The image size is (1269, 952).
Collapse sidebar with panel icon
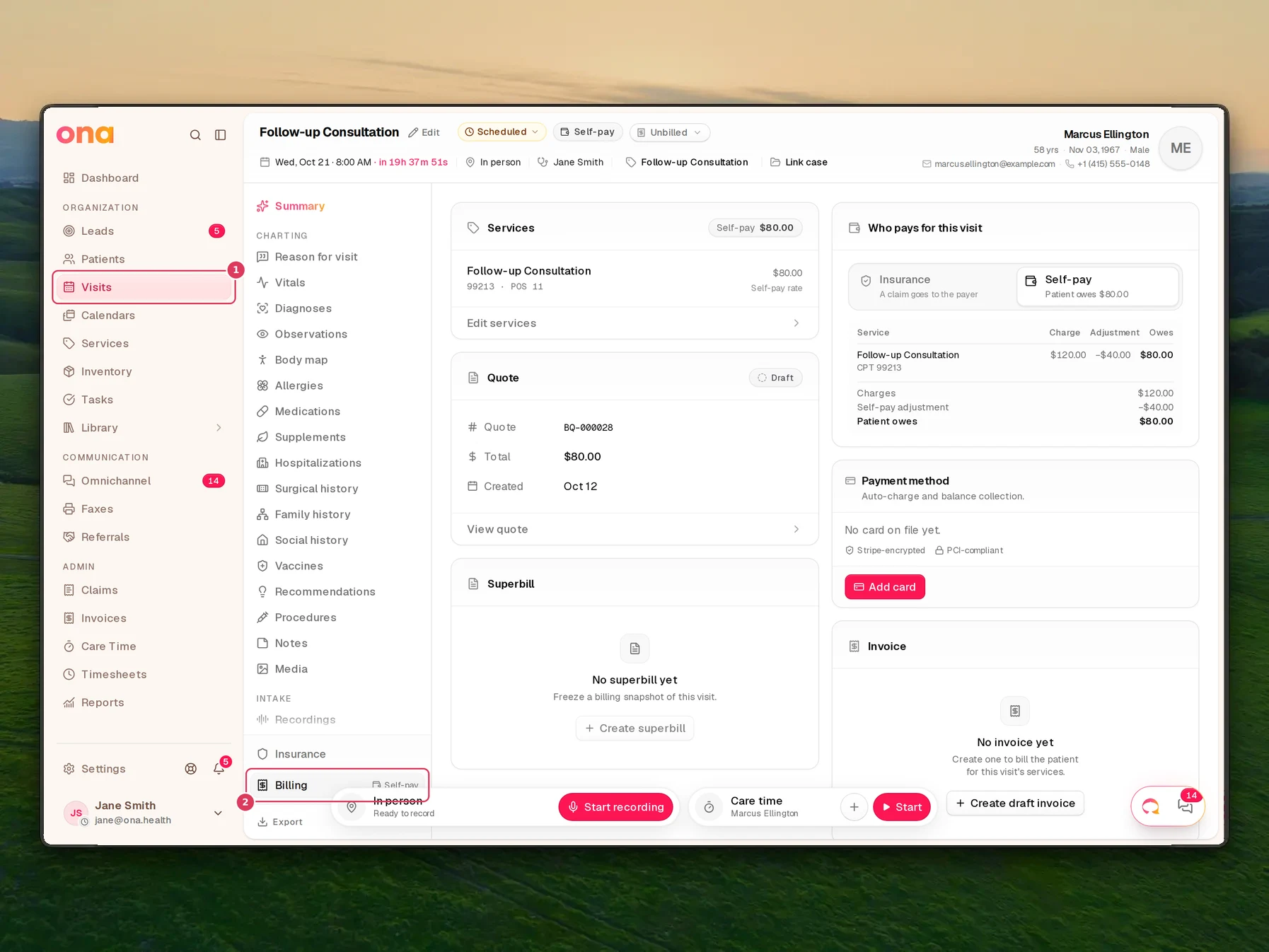click(x=221, y=135)
